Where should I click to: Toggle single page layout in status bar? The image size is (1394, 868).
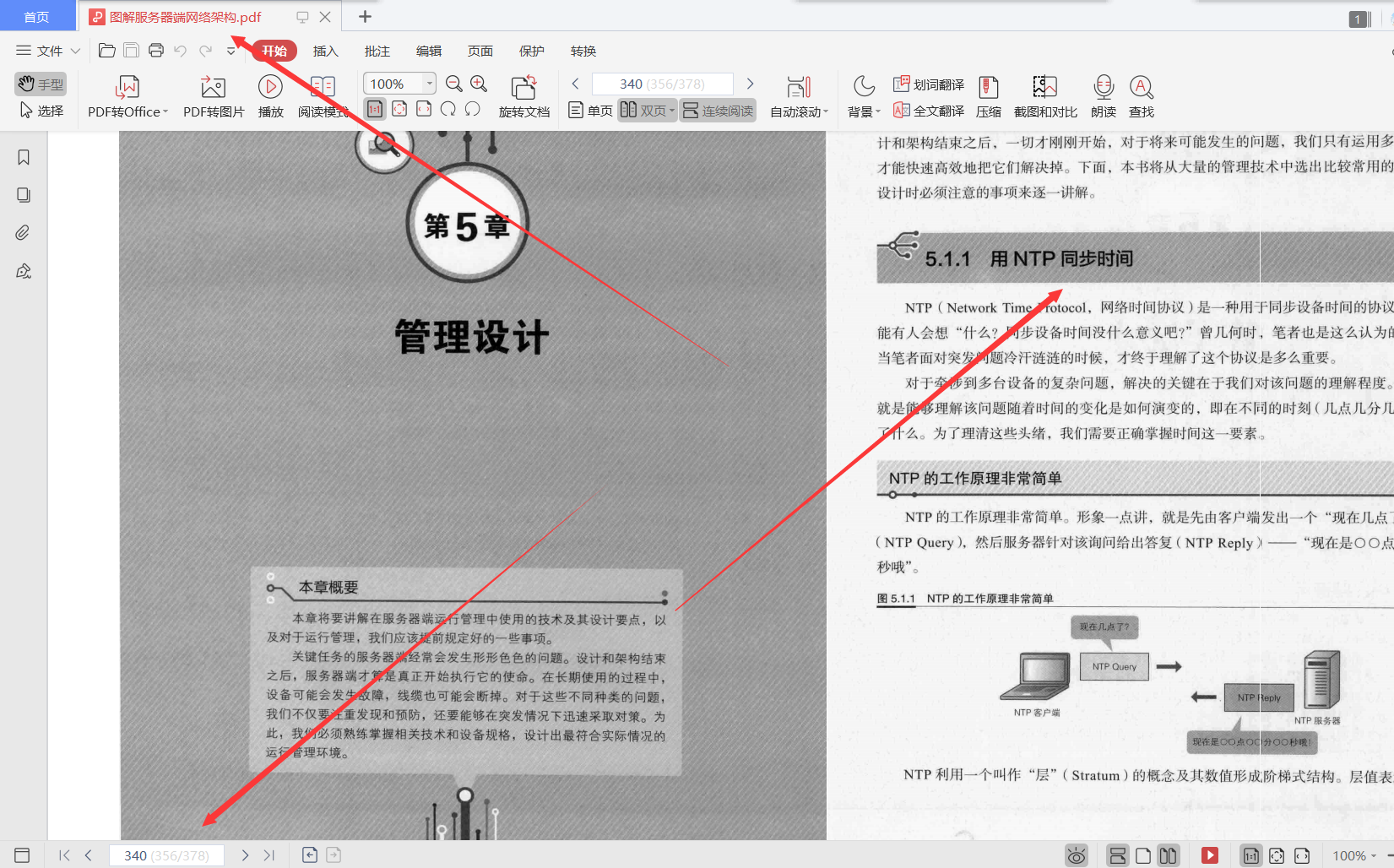click(x=1143, y=855)
